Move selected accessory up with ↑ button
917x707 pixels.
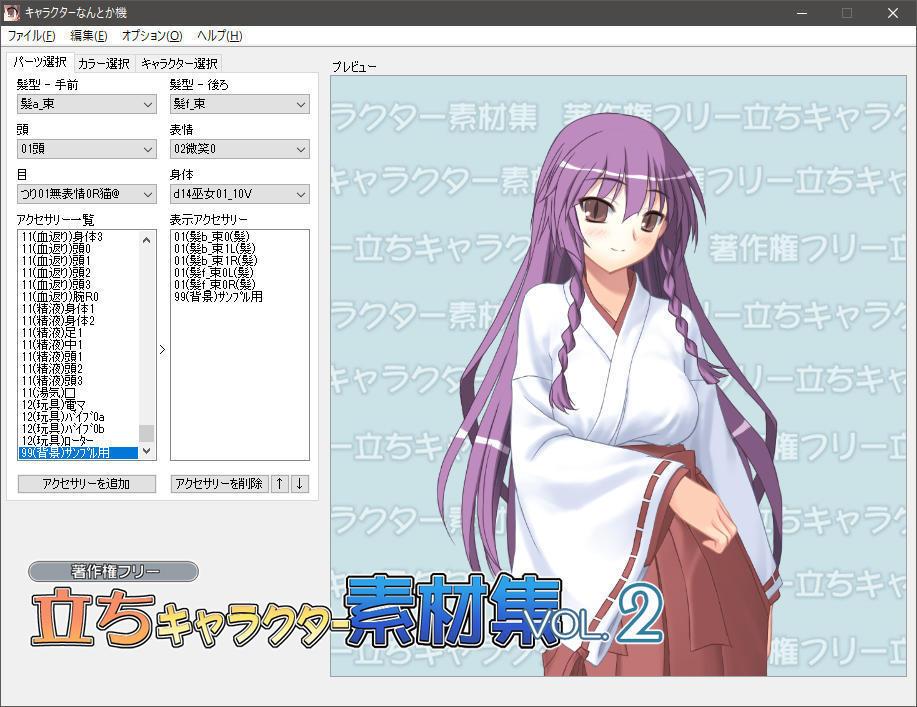tap(280, 484)
